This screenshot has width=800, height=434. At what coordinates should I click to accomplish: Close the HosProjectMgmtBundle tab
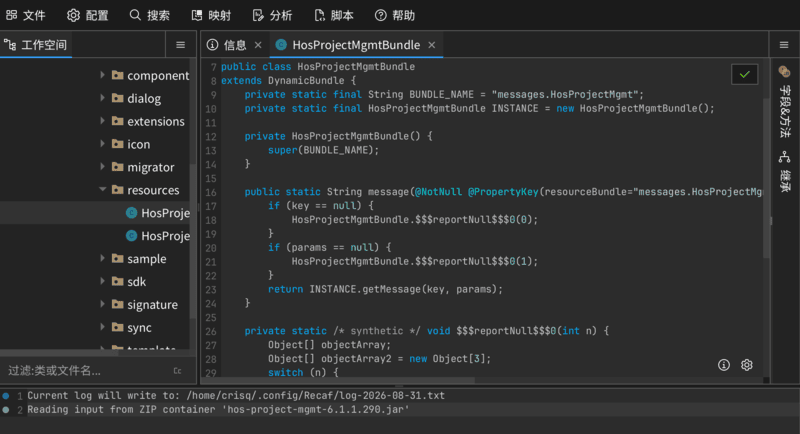432,45
